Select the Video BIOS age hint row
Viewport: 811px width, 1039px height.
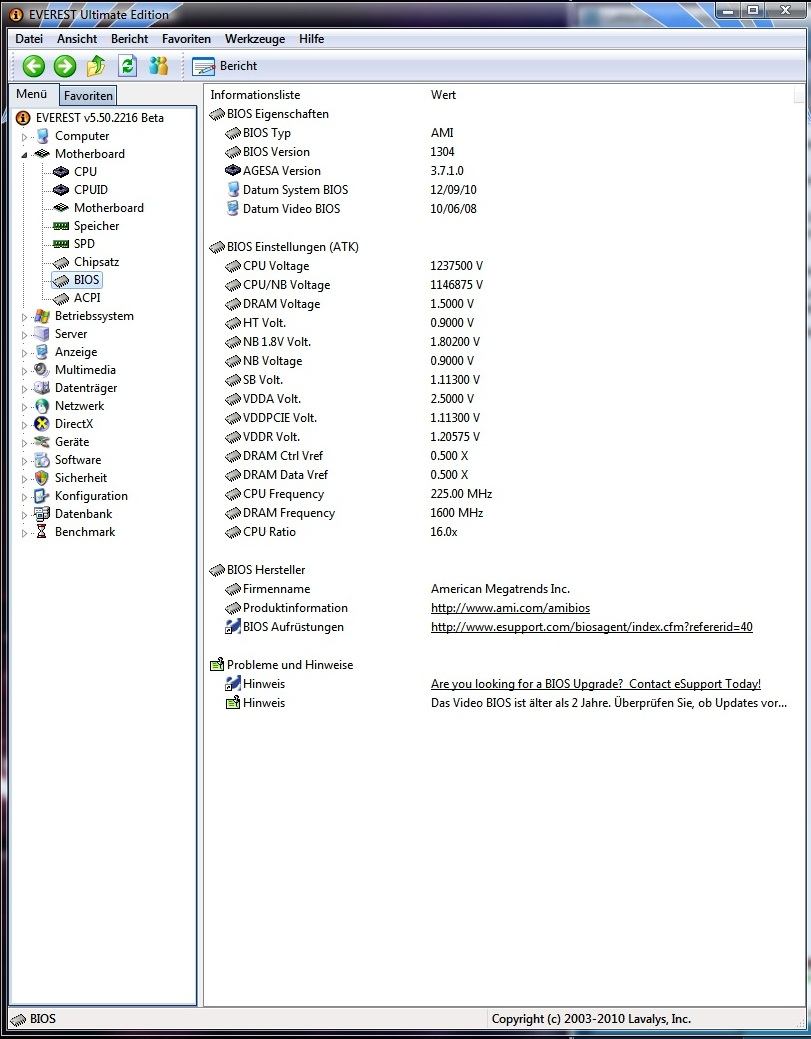[x=506, y=703]
